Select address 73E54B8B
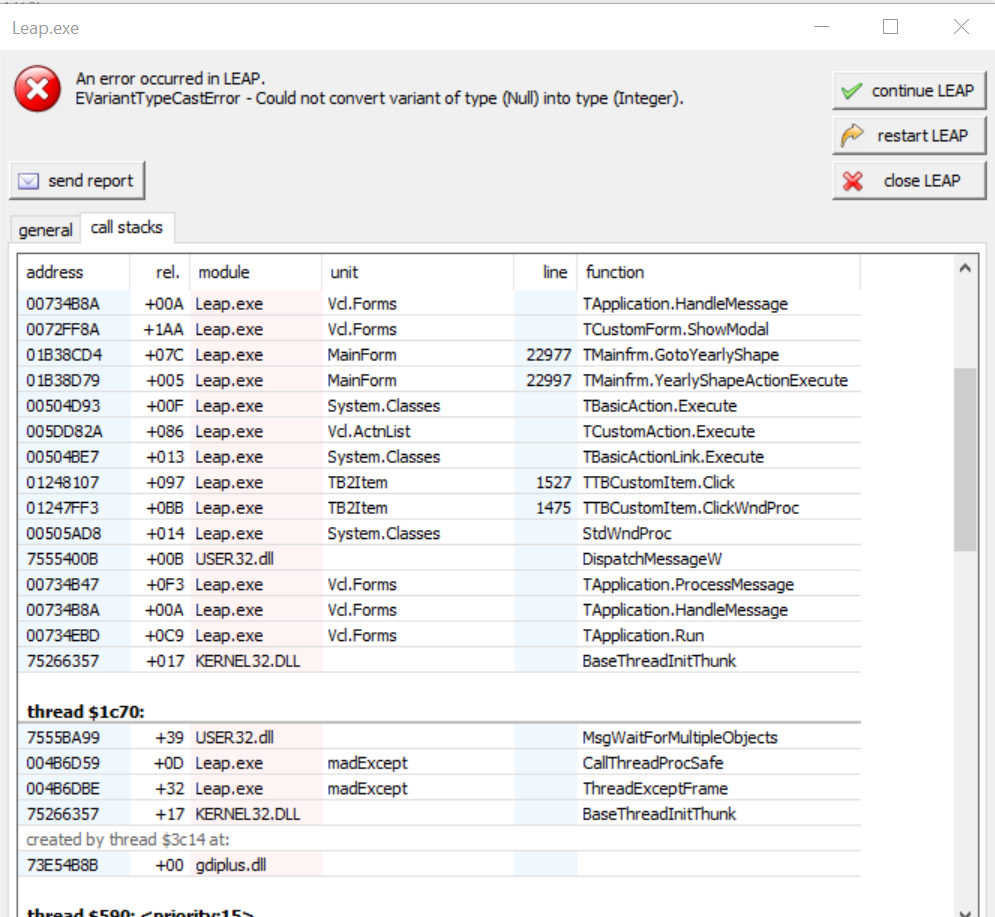995x917 pixels. click(x=62, y=865)
